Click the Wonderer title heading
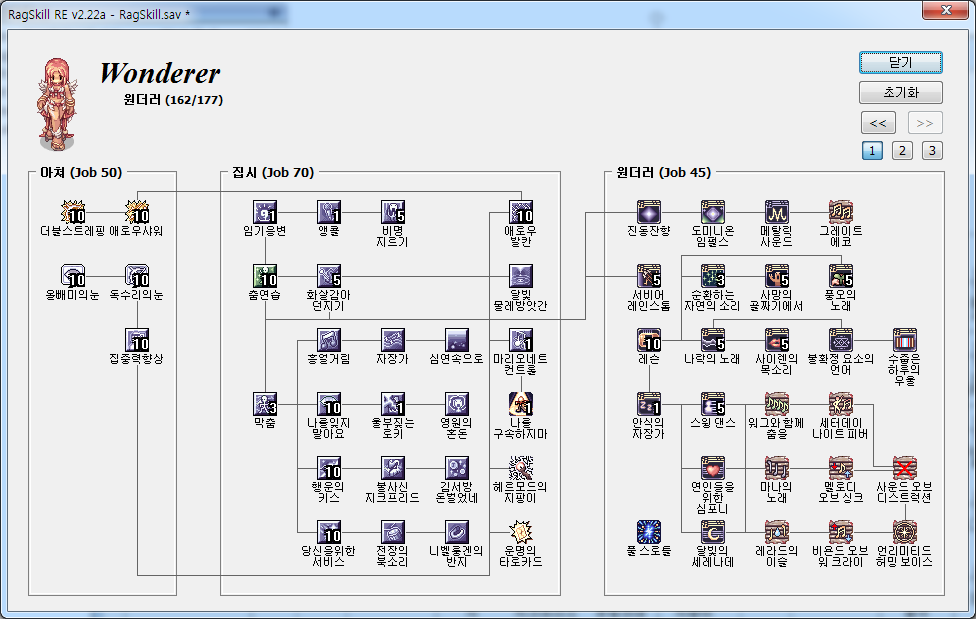The width and height of the screenshot is (976, 619). tap(160, 73)
